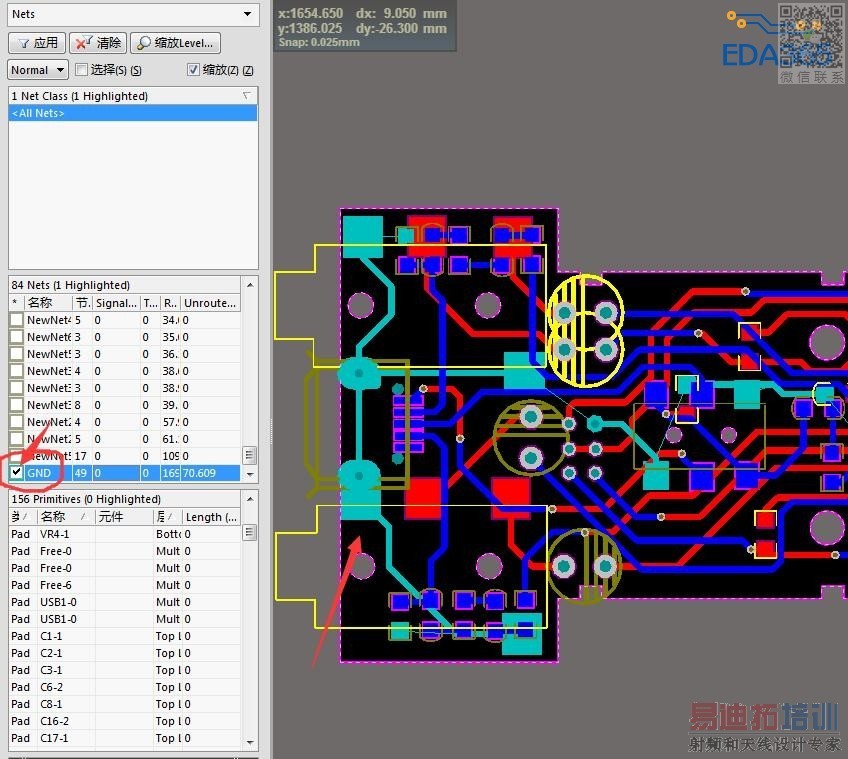Check the NewNet3 checkbox with 8 nodes

[x=17, y=405]
